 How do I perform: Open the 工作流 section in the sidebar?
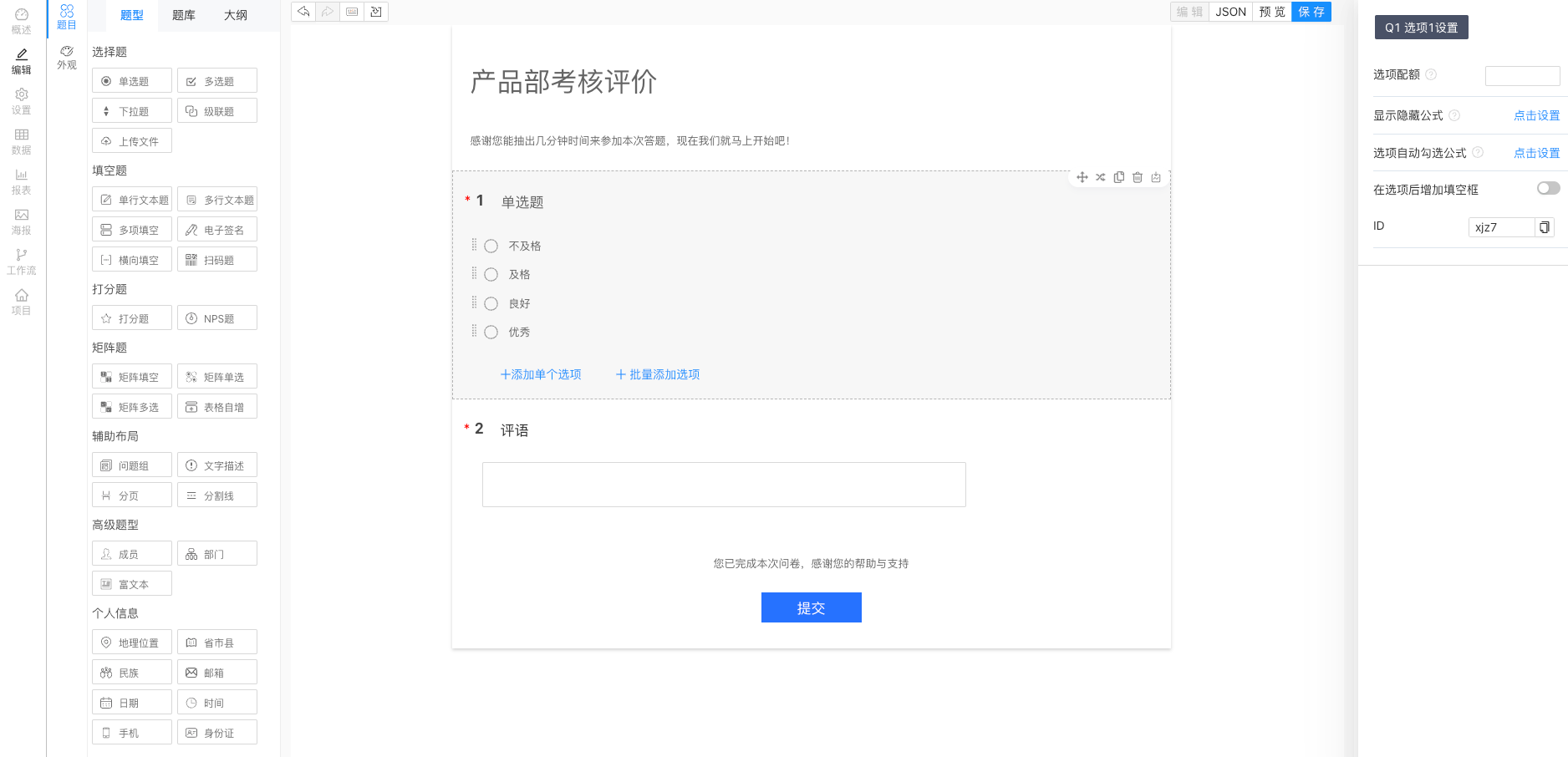tap(22, 262)
